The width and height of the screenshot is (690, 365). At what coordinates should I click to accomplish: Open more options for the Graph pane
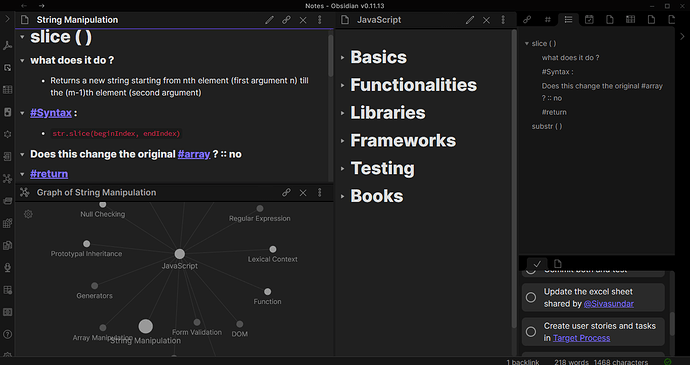(320, 192)
